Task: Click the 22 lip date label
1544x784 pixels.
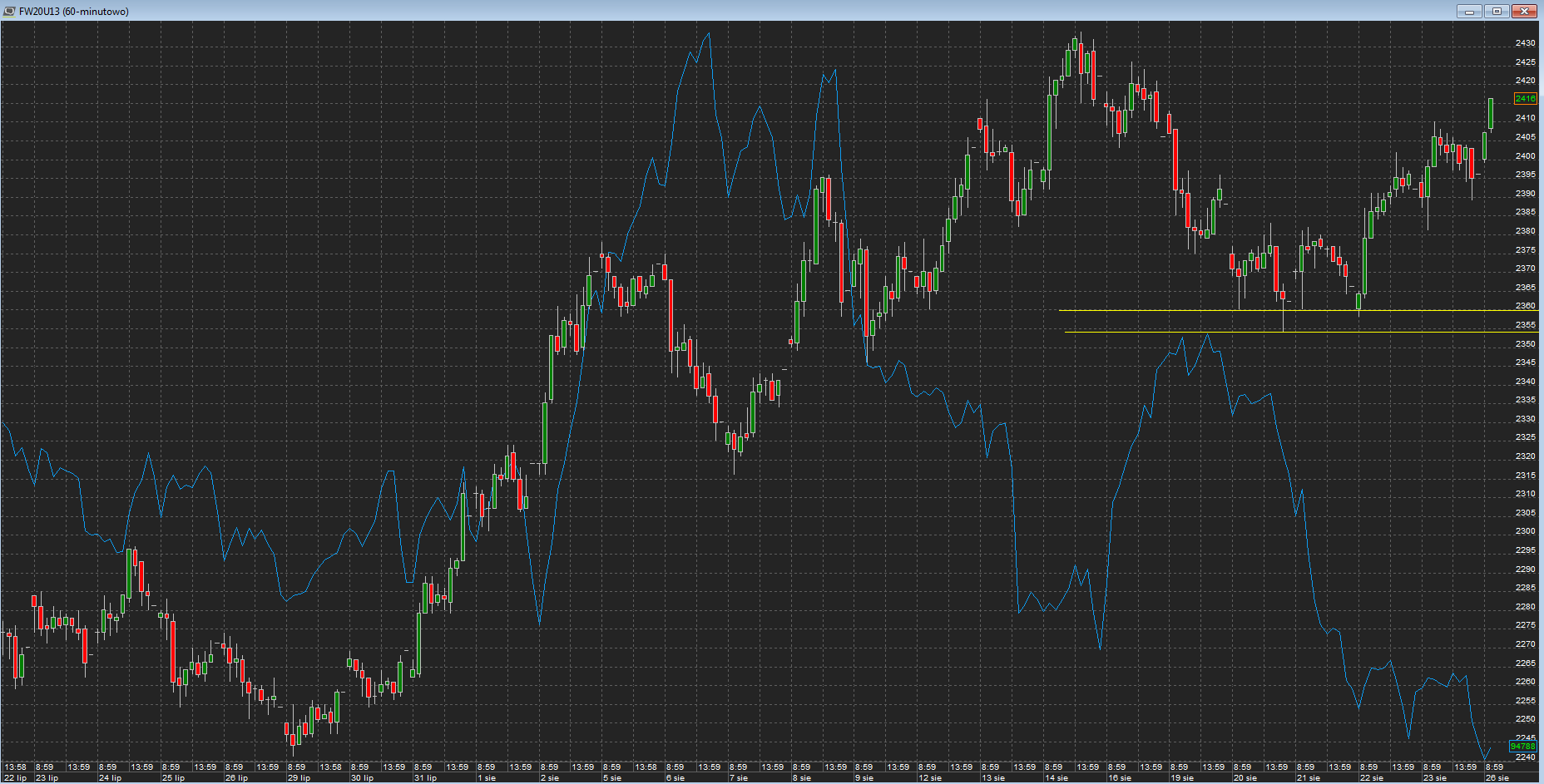Action: (x=16, y=778)
